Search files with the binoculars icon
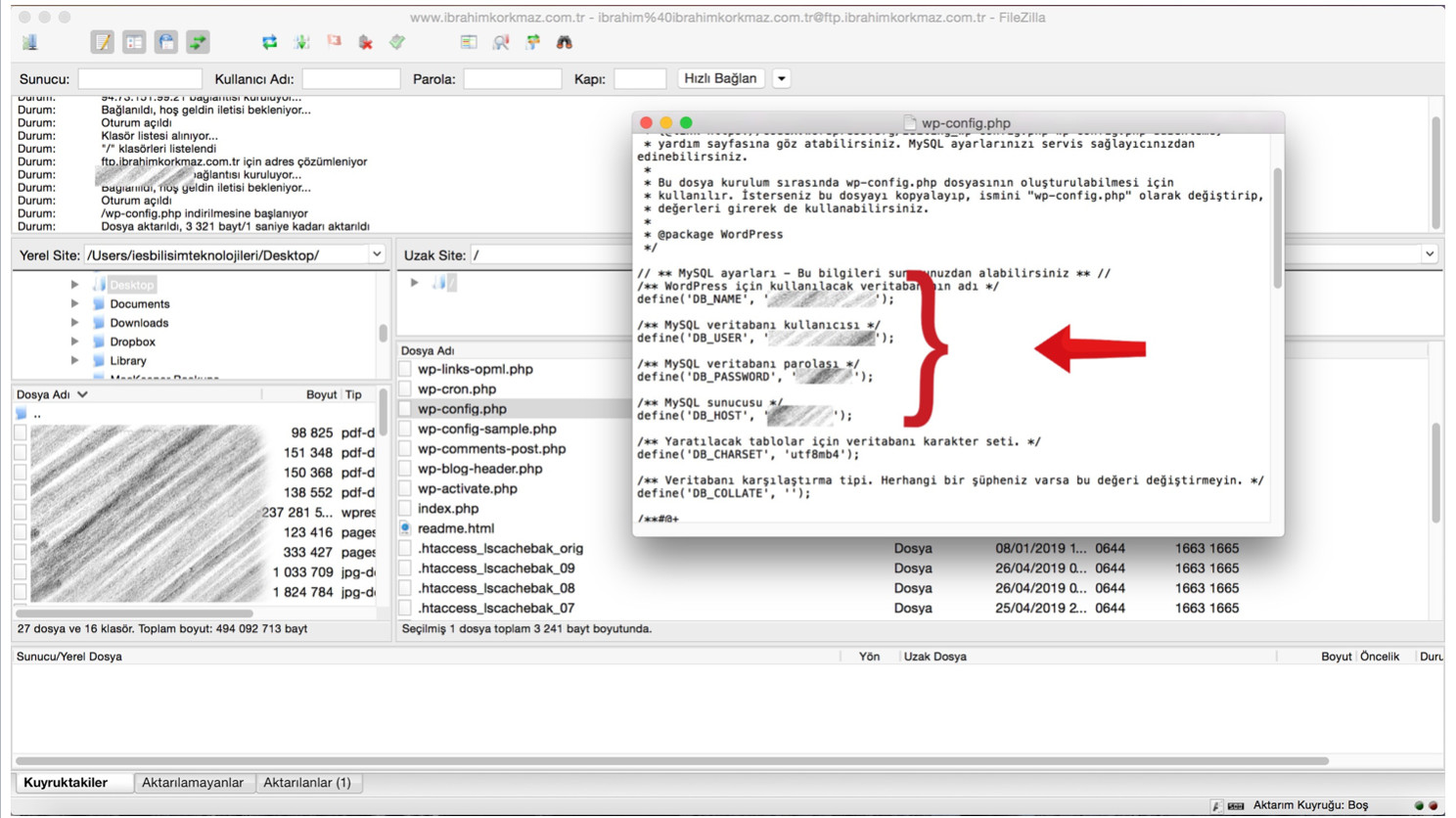The height and width of the screenshot is (818, 1456). [x=565, y=42]
